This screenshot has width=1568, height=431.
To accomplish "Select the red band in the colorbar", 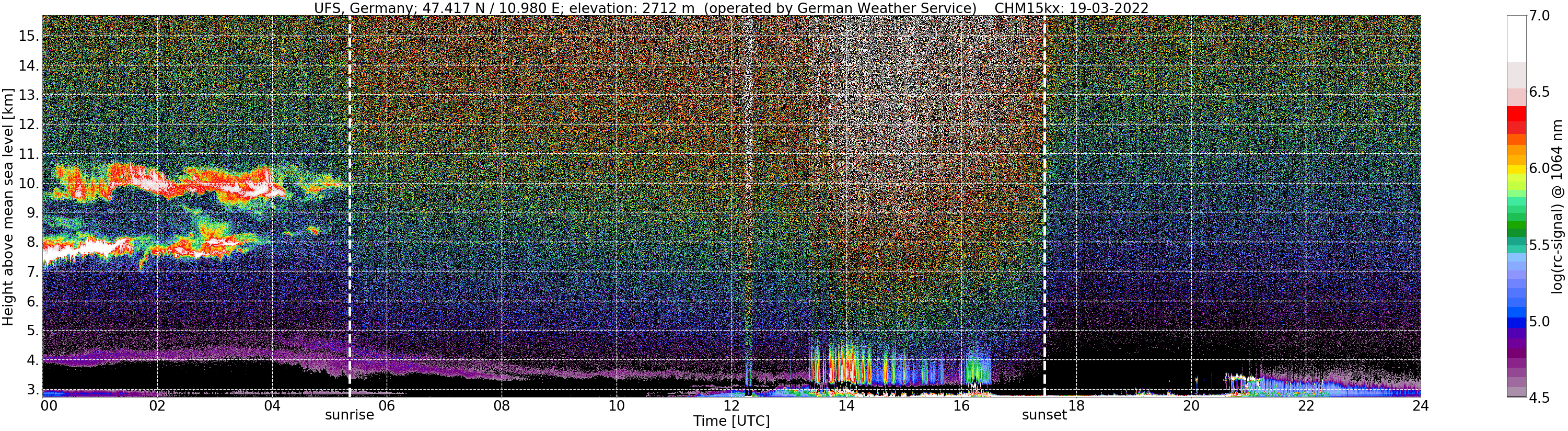I will point(1516,114).
